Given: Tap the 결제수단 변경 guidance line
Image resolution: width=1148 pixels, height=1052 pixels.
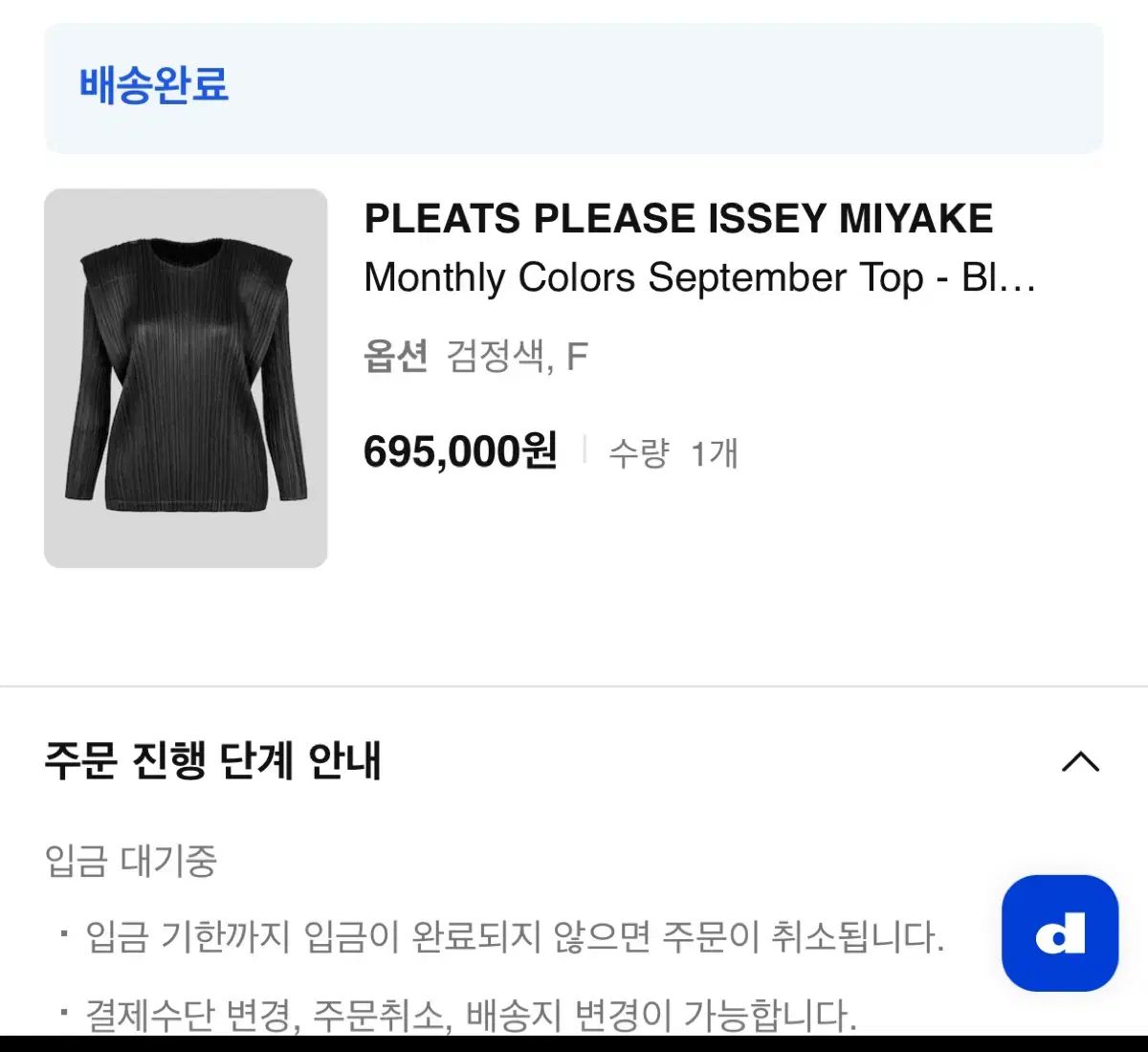Looking at the screenshot, I should (471, 1015).
